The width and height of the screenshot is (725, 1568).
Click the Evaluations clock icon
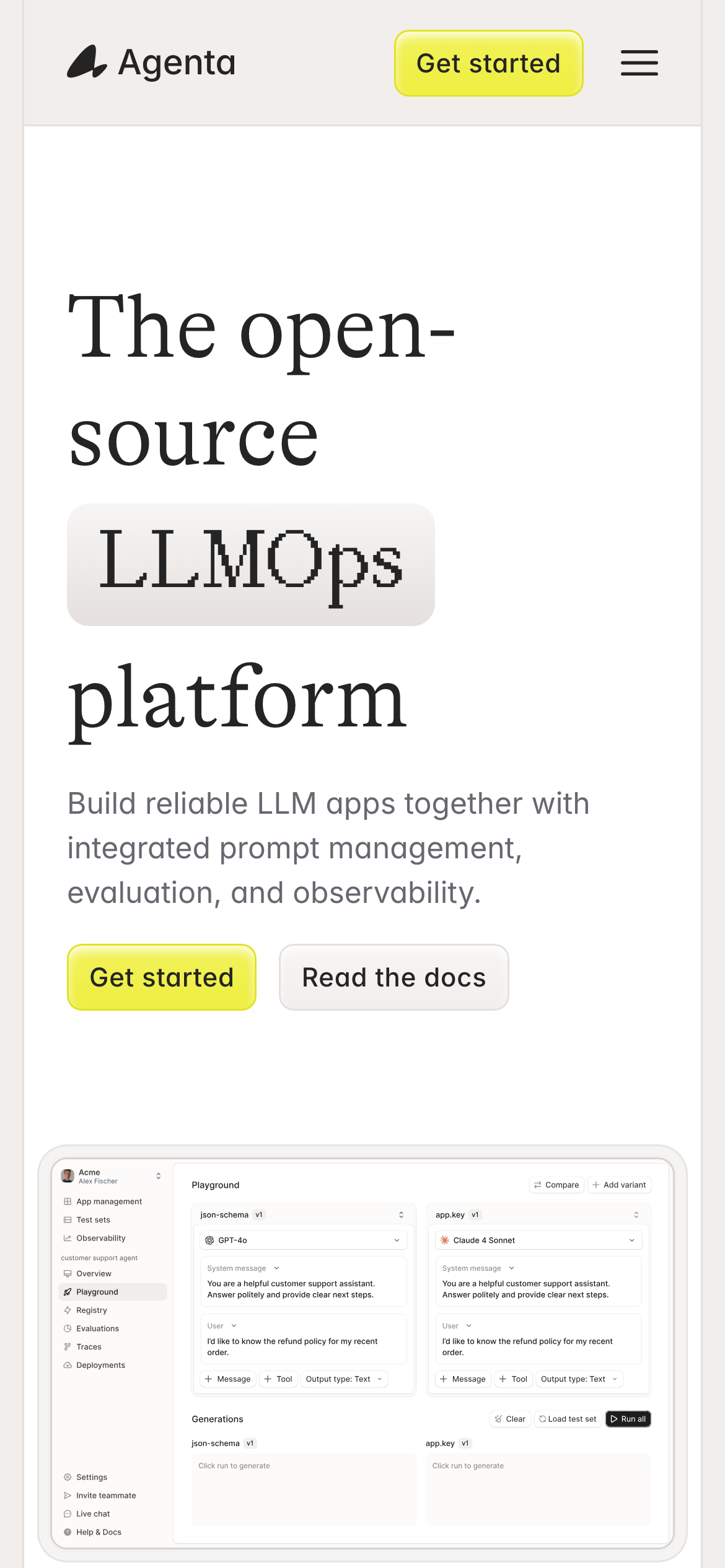[x=68, y=1328]
